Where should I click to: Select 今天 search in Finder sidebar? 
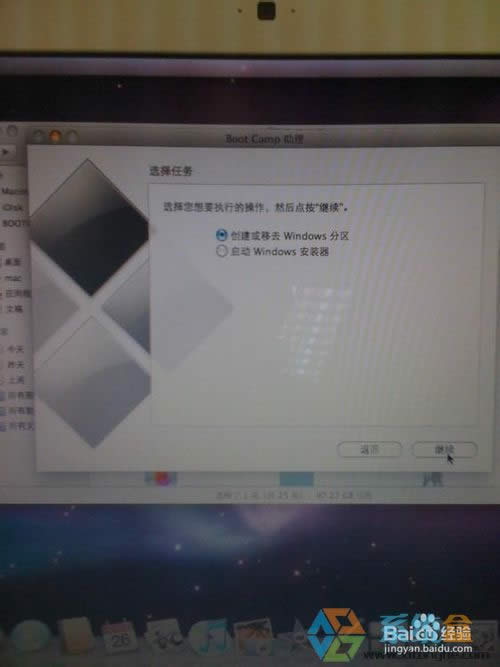coord(15,349)
